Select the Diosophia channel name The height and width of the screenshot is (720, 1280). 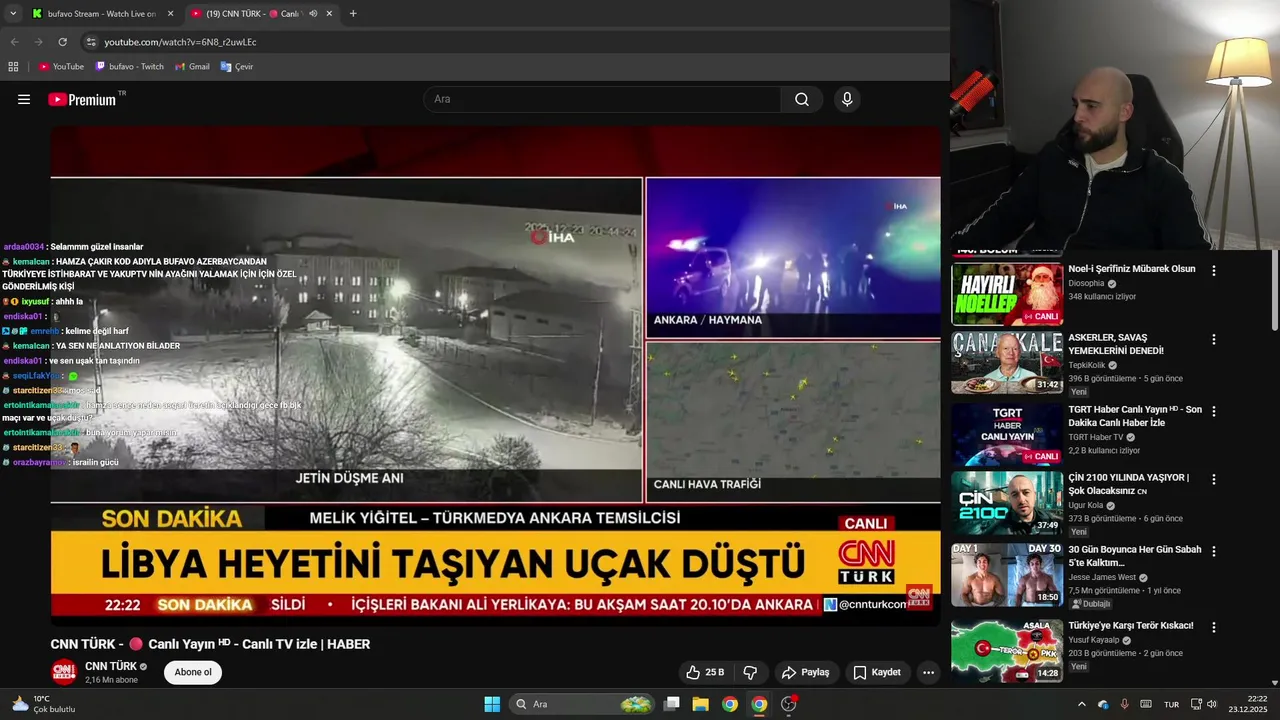[1086, 283]
